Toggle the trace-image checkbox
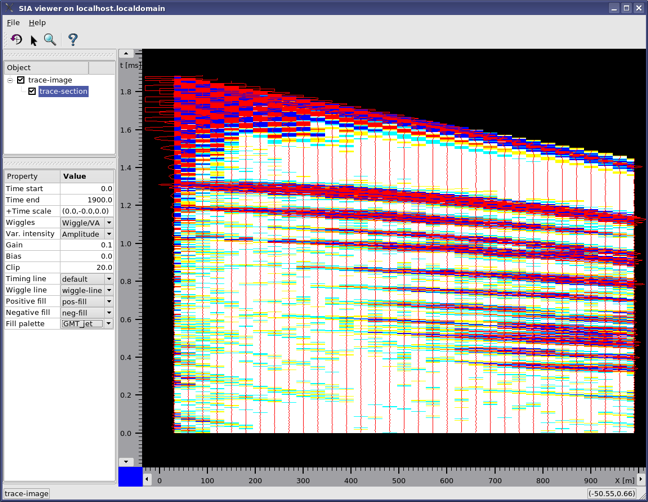Image resolution: width=648 pixels, height=502 pixels. click(x=21, y=80)
